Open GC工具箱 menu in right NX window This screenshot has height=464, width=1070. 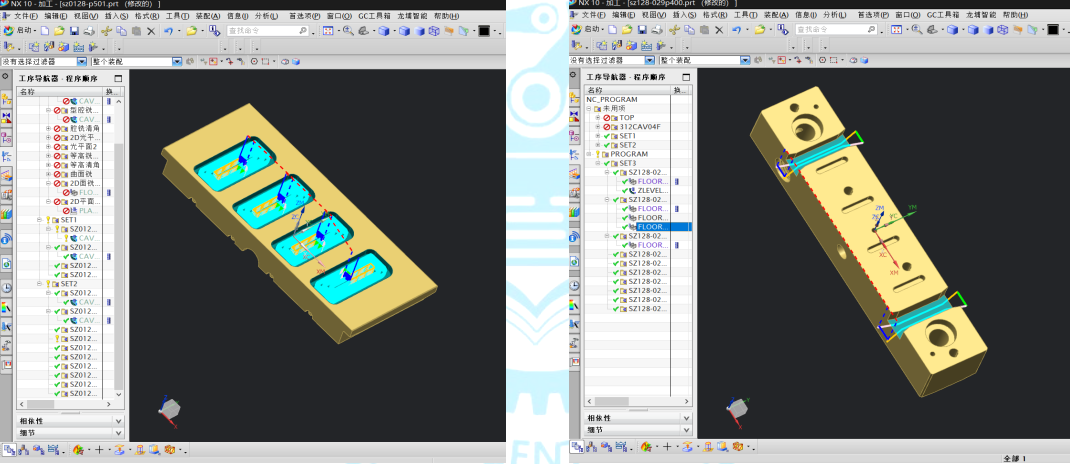click(x=945, y=15)
